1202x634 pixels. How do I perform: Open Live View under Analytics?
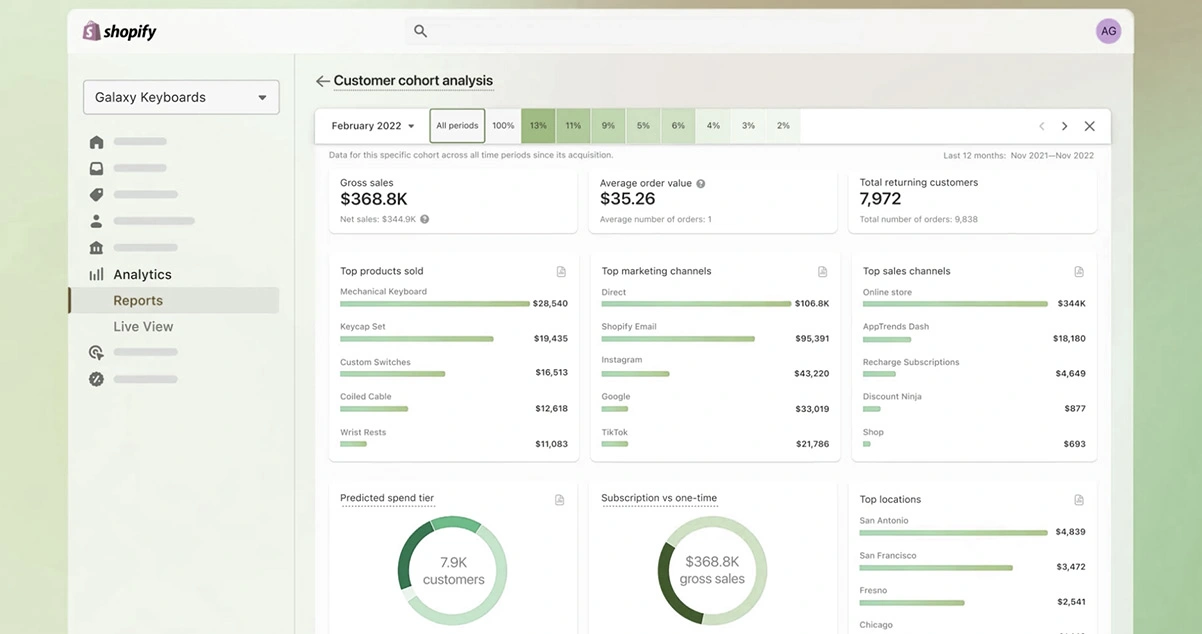143,327
